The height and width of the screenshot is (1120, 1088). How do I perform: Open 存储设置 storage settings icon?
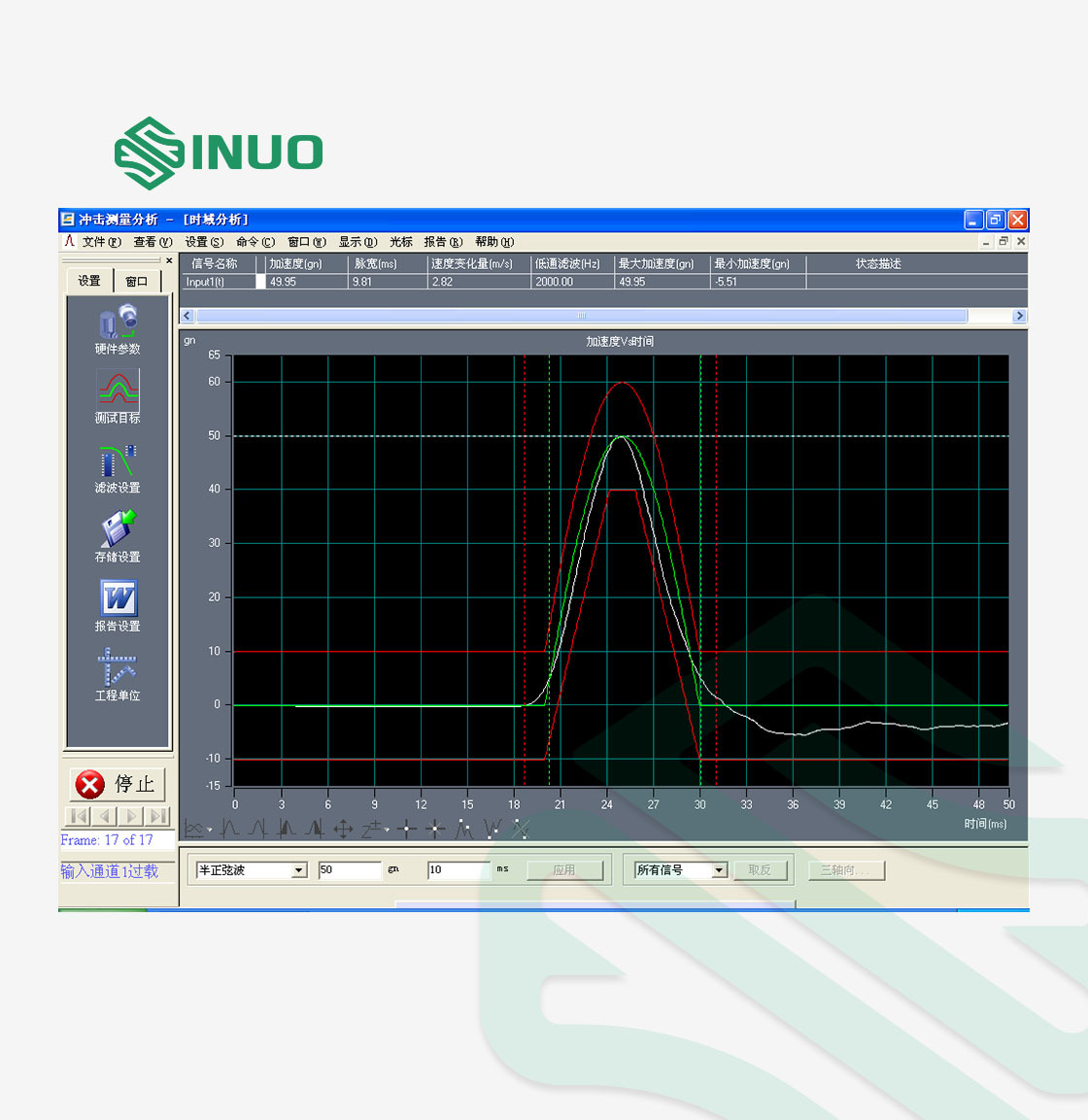click(x=118, y=528)
